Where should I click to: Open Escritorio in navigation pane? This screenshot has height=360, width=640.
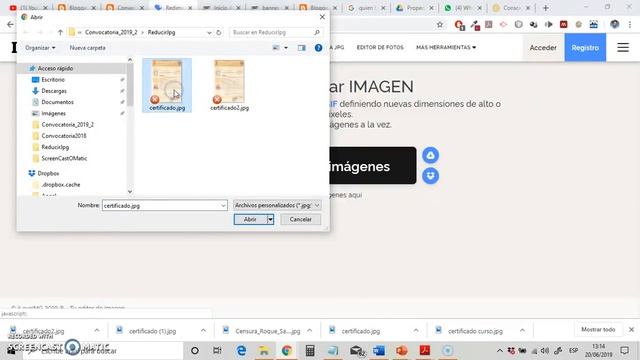point(53,80)
